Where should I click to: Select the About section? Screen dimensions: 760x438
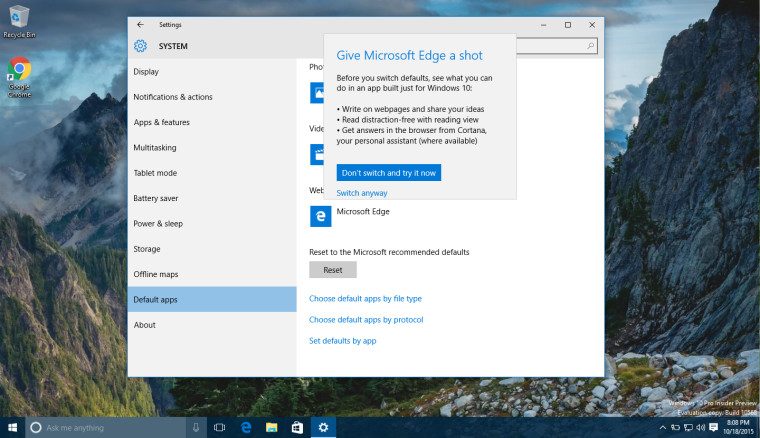pos(145,325)
